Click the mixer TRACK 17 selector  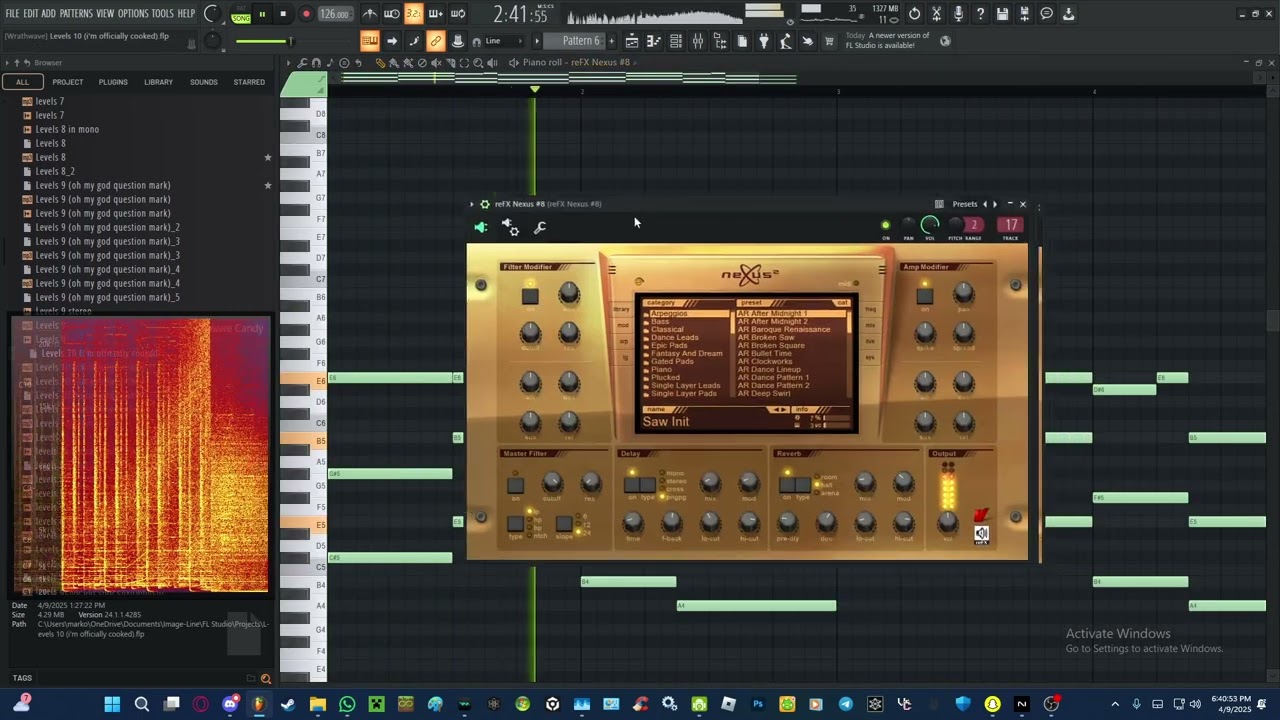[1011, 225]
